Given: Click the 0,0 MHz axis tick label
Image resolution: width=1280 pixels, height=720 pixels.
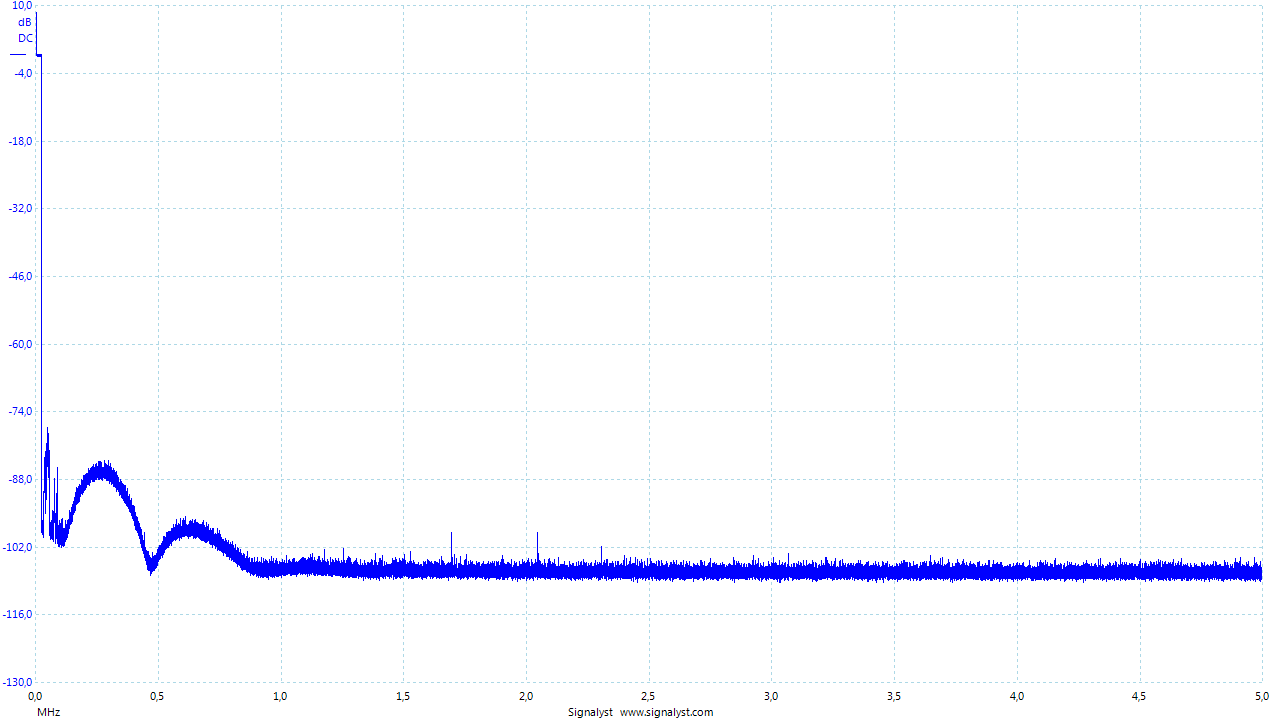Looking at the screenshot, I should (35, 695).
